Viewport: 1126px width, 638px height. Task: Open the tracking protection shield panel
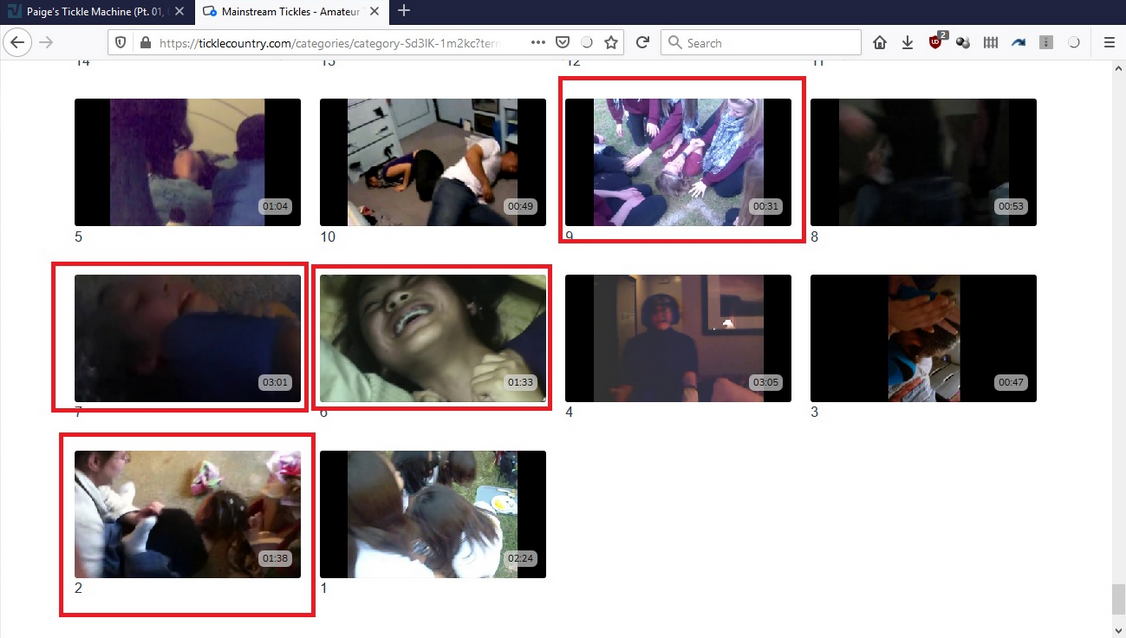coord(121,43)
